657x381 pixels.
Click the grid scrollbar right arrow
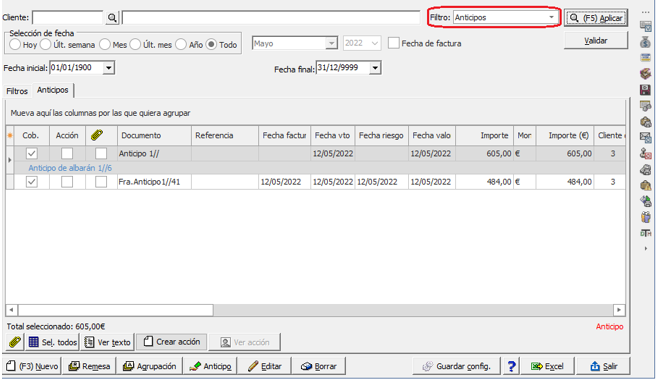click(x=619, y=310)
